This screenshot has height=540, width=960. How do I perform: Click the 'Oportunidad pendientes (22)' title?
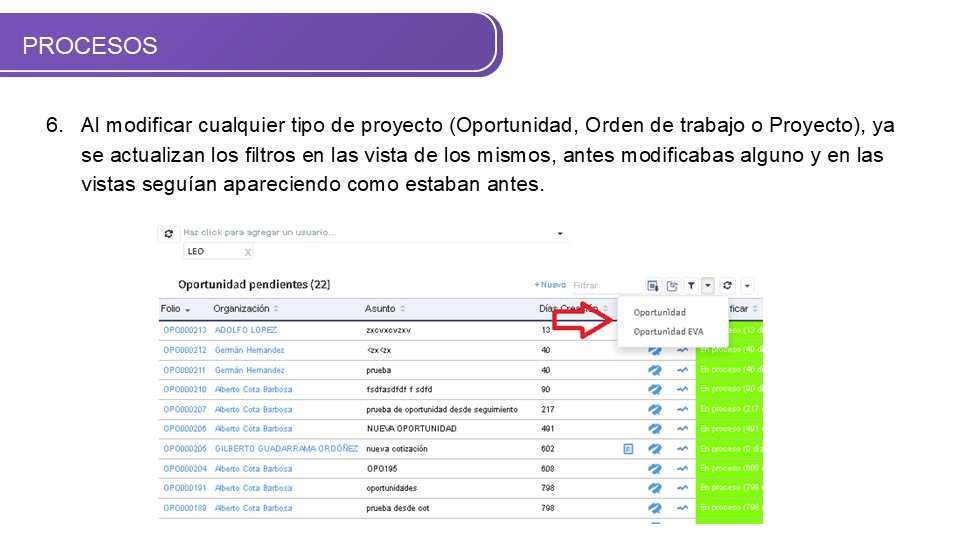254,285
